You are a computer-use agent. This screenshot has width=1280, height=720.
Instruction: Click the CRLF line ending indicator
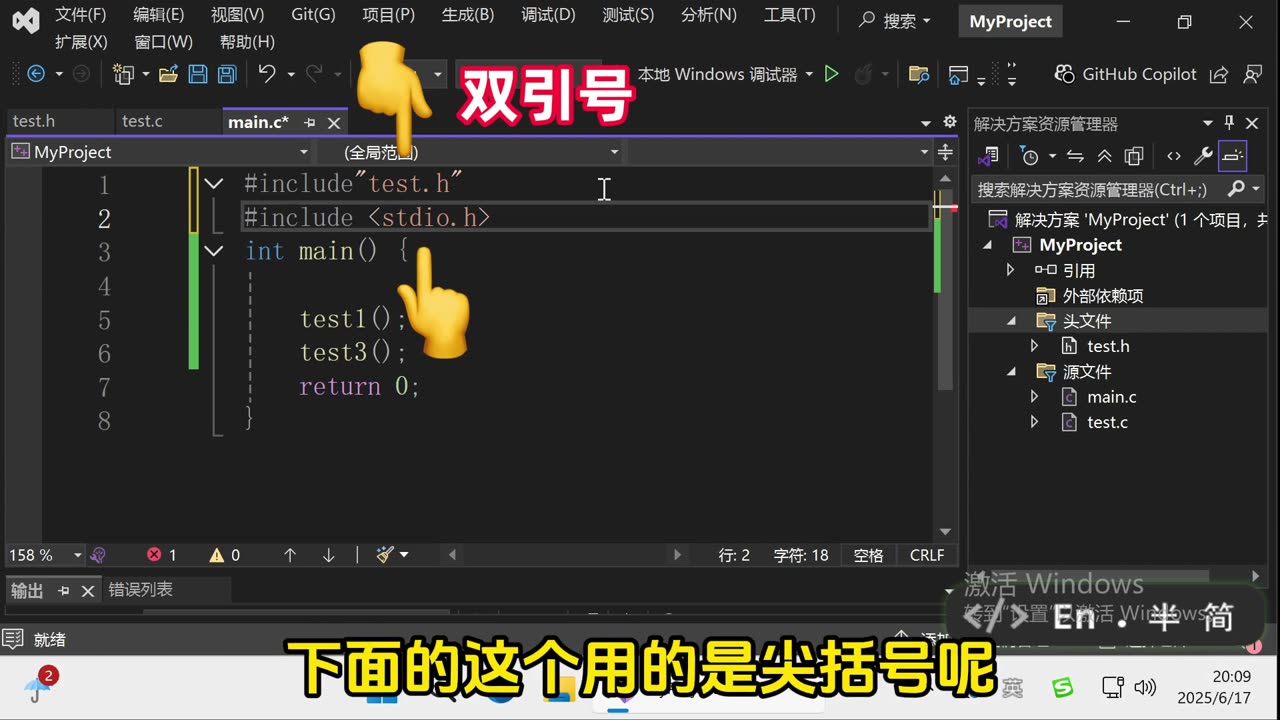click(x=927, y=555)
